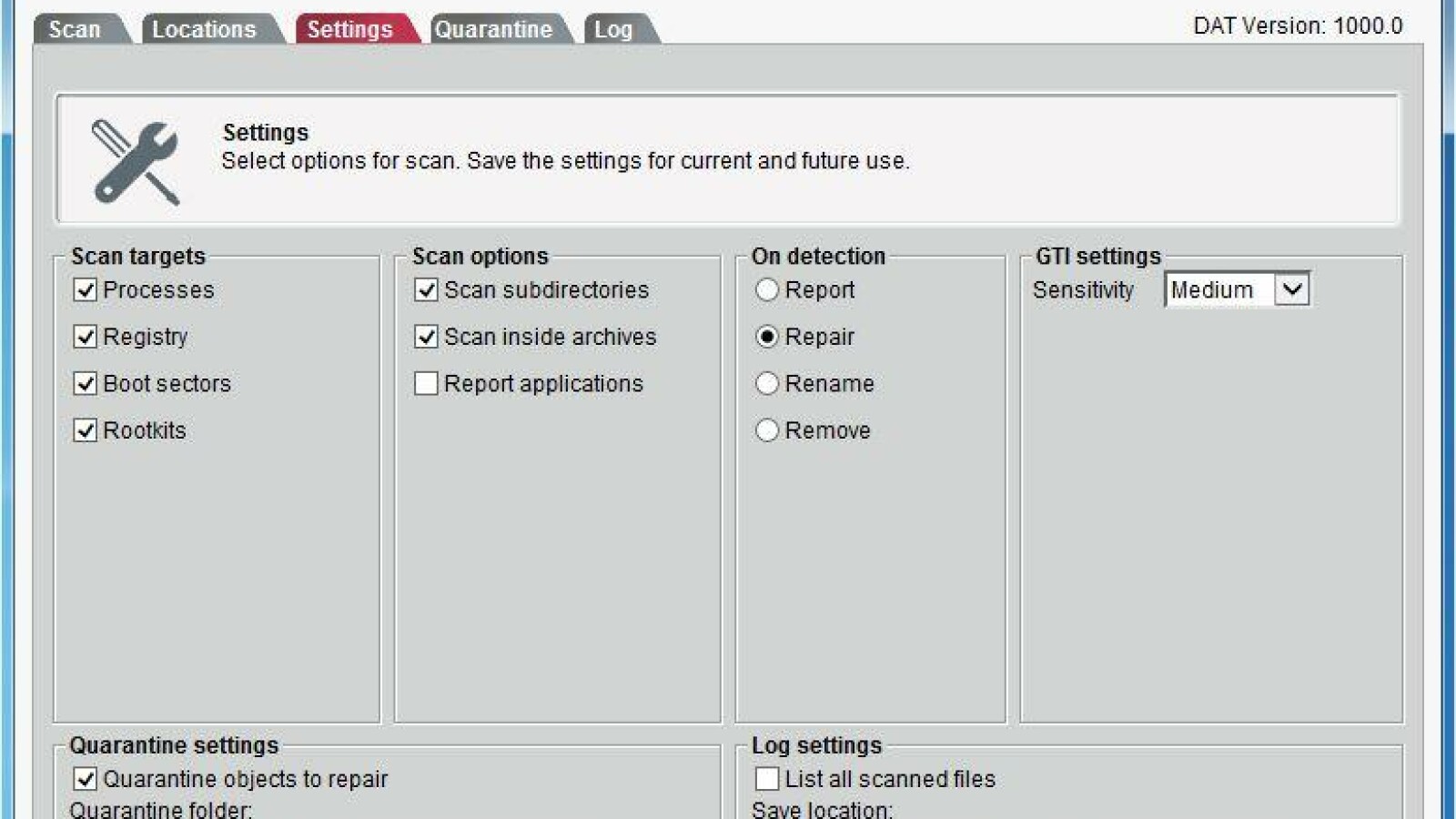Image resolution: width=1456 pixels, height=819 pixels.
Task: Uncheck Scan subdirectories
Action: click(x=424, y=289)
